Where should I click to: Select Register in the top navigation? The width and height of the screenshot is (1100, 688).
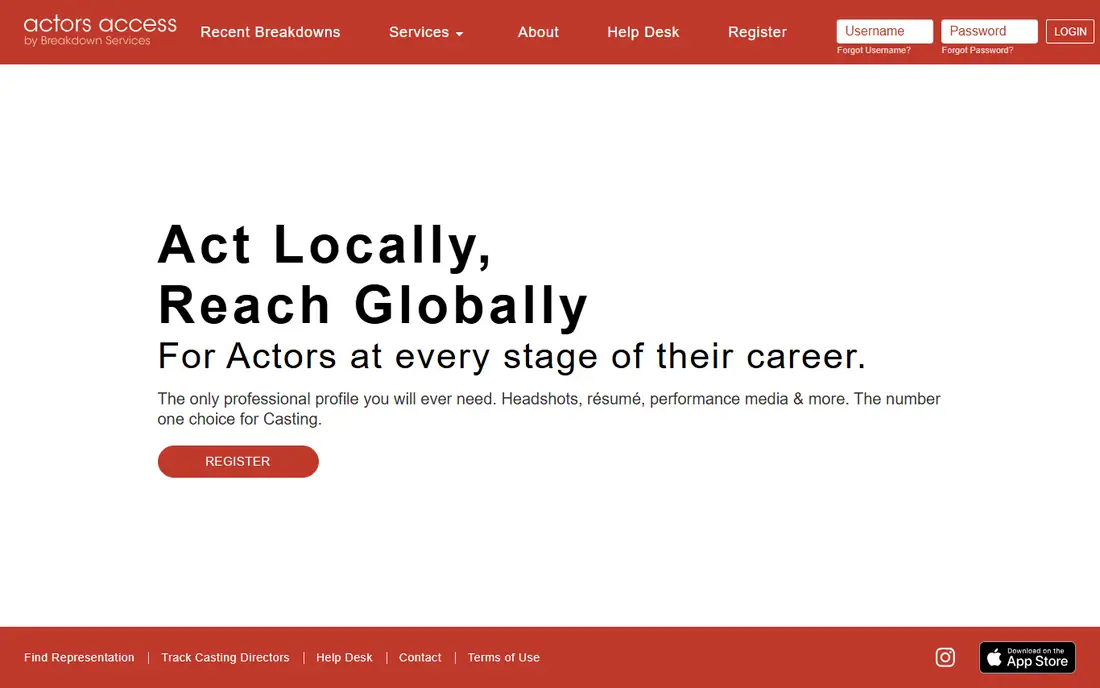(757, 32)
